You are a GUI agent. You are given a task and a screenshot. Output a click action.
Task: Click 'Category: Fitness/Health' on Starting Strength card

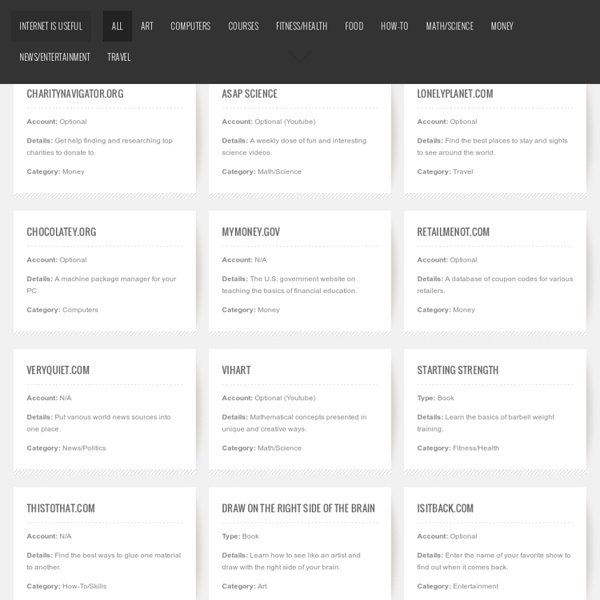tap(458, 448)
